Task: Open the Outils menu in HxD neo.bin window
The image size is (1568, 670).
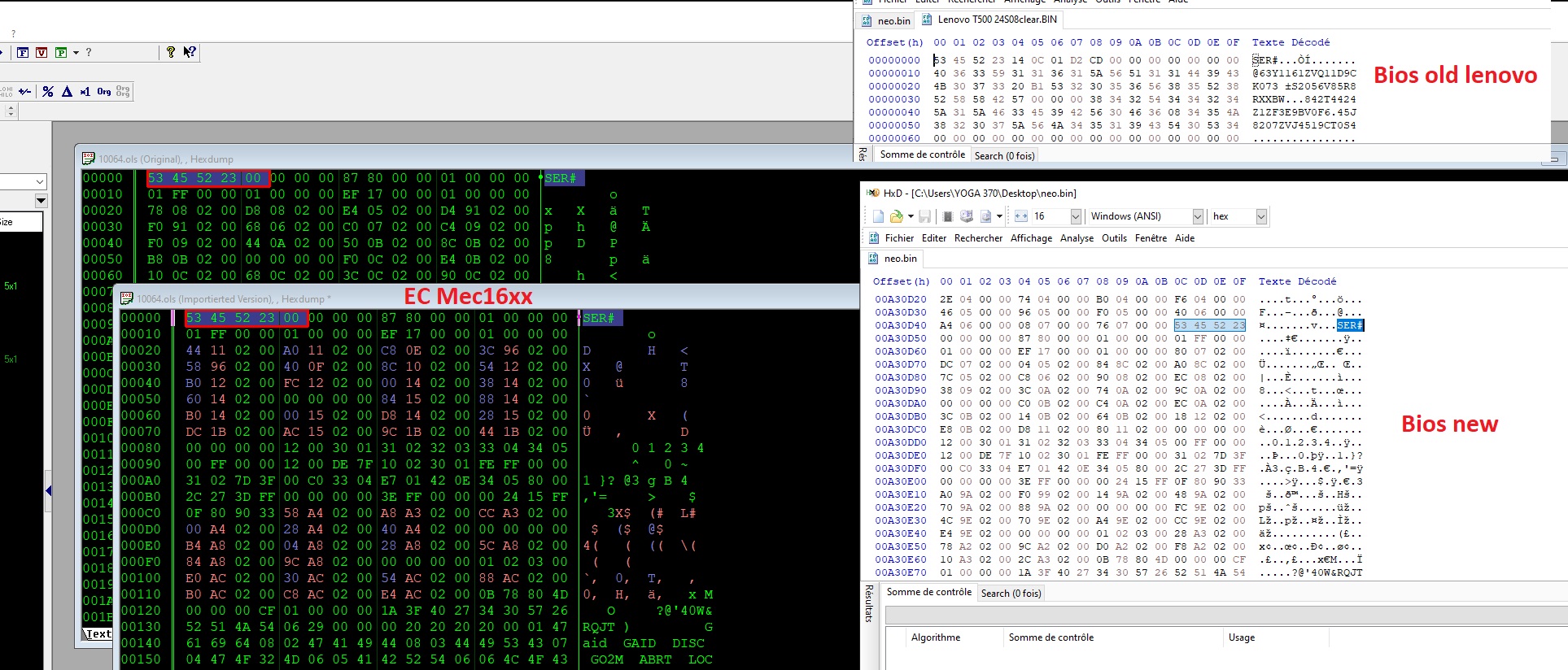Action: point(1114,238)
